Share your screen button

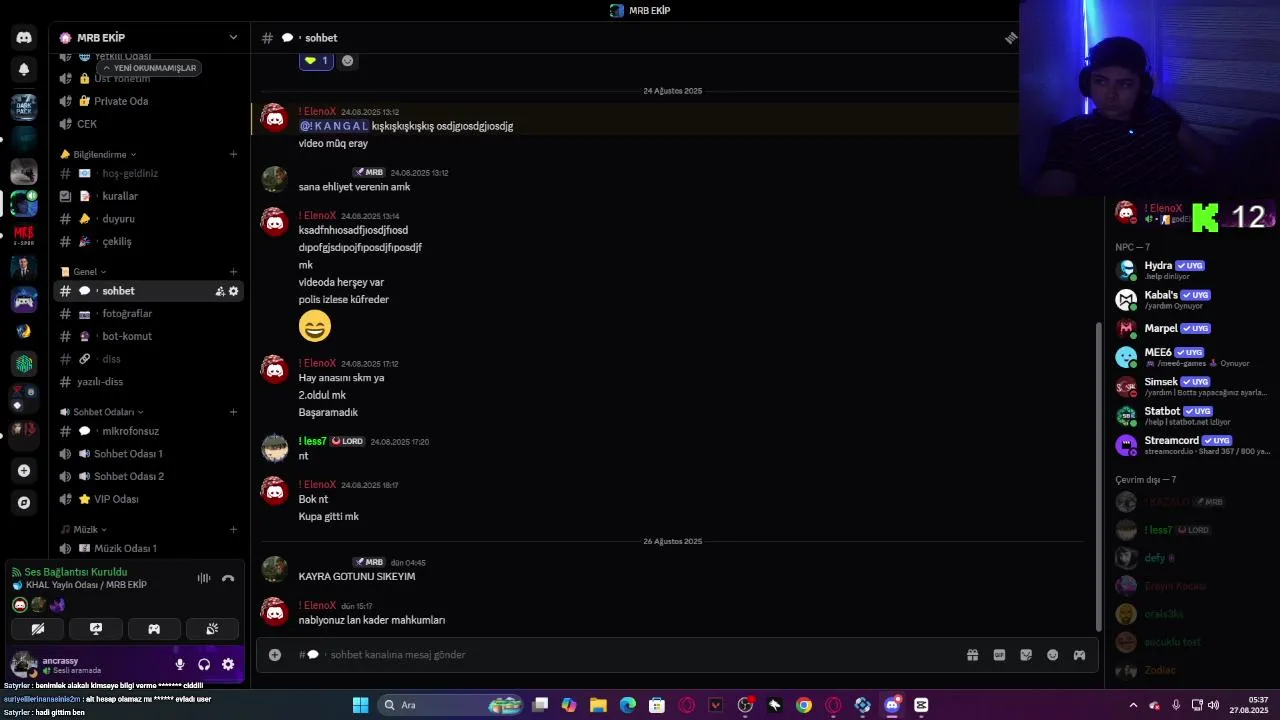tap(96, 629)
